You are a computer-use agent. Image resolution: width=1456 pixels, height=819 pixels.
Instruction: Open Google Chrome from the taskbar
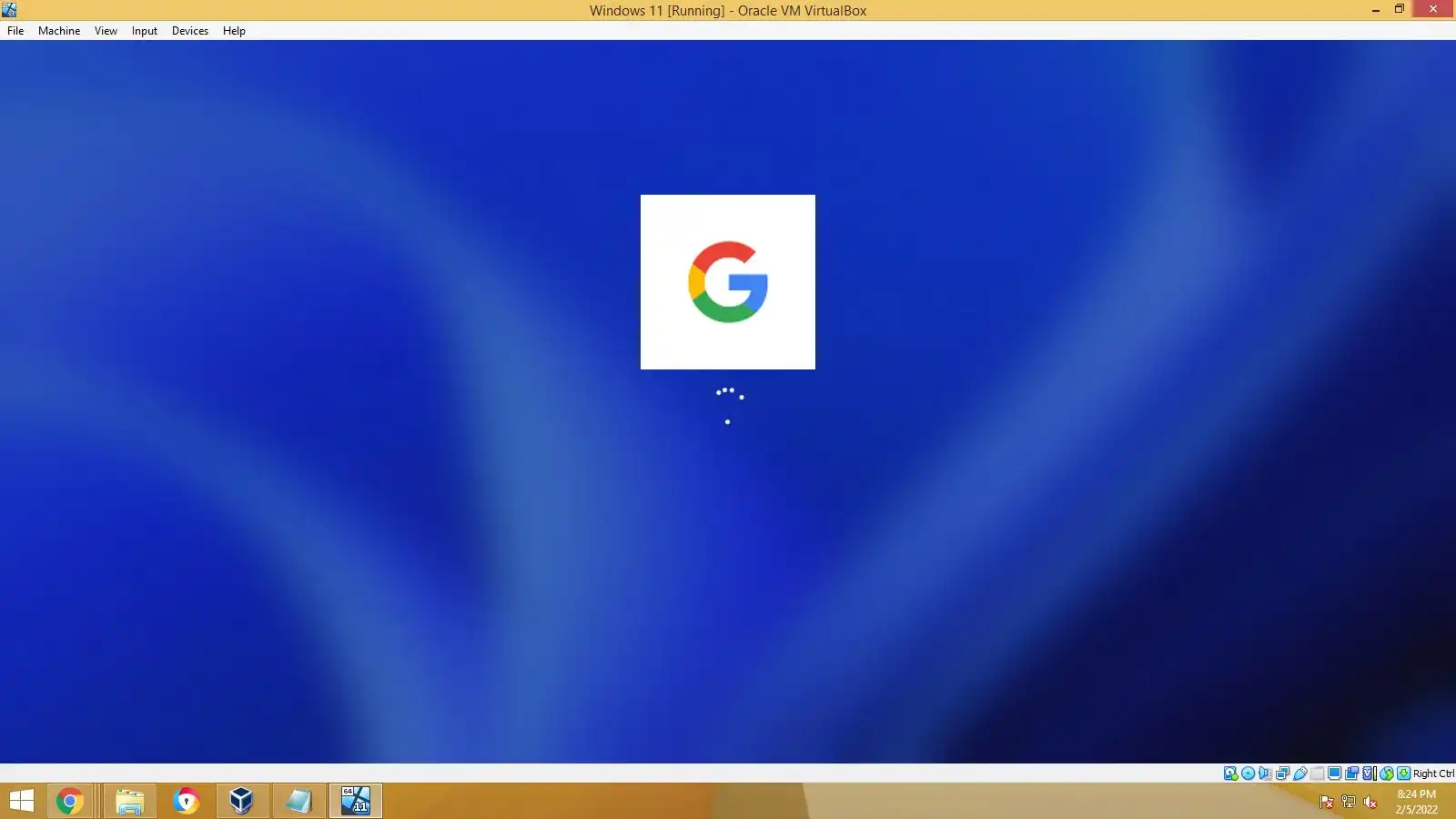pos(70,801)
